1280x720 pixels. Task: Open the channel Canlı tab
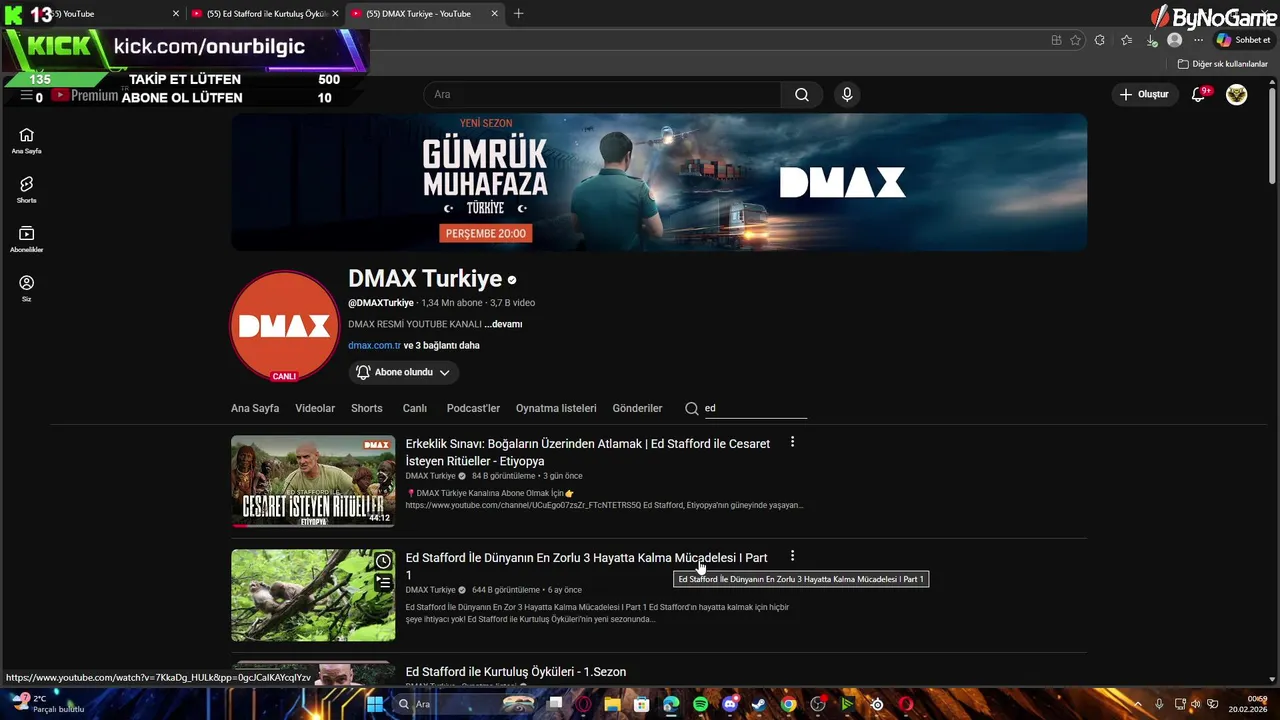pyautogui.click(x=415, y=408)
